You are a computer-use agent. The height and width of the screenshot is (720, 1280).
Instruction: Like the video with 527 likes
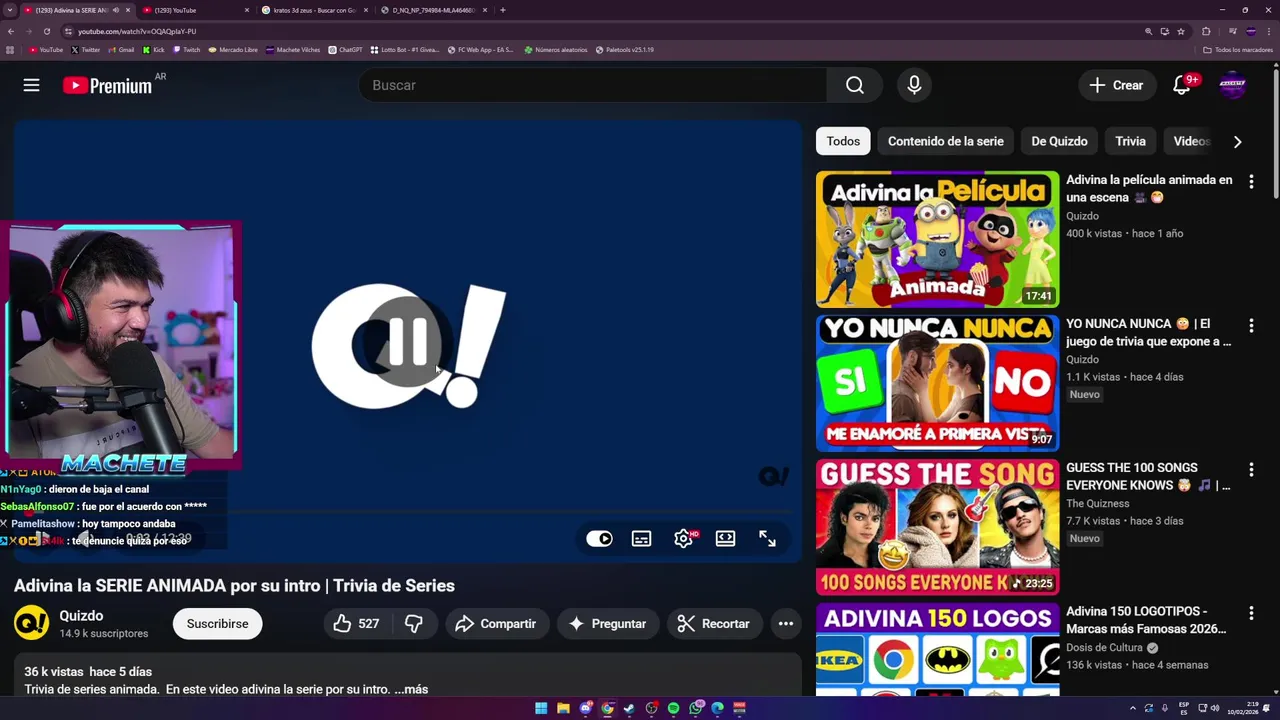click(356, 623)
